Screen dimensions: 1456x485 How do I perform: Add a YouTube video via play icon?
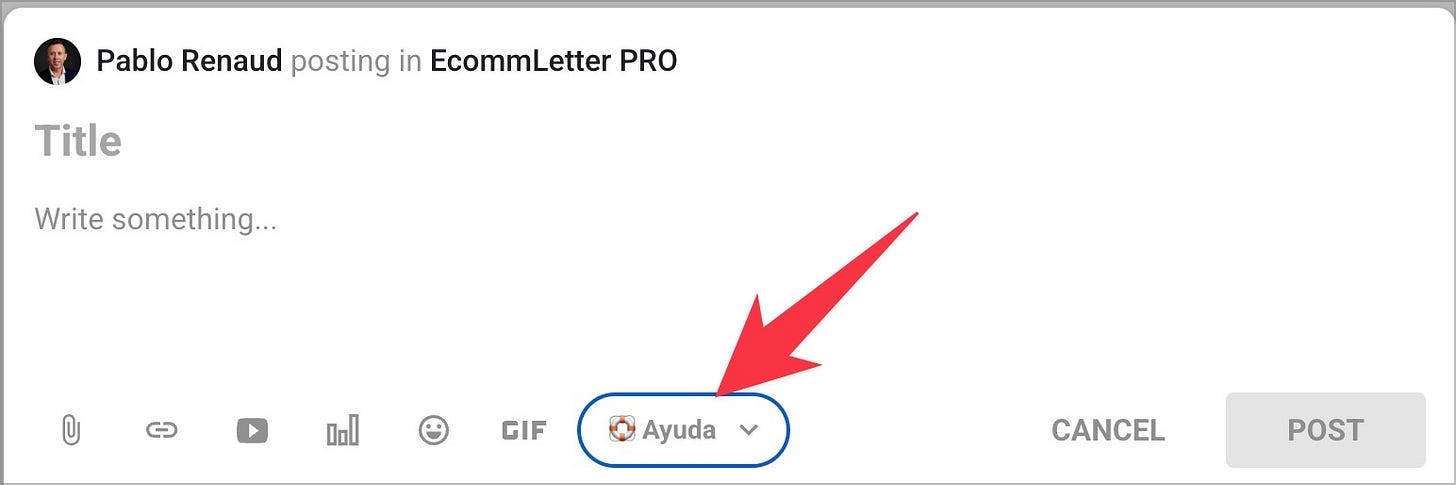click(252, 431)
